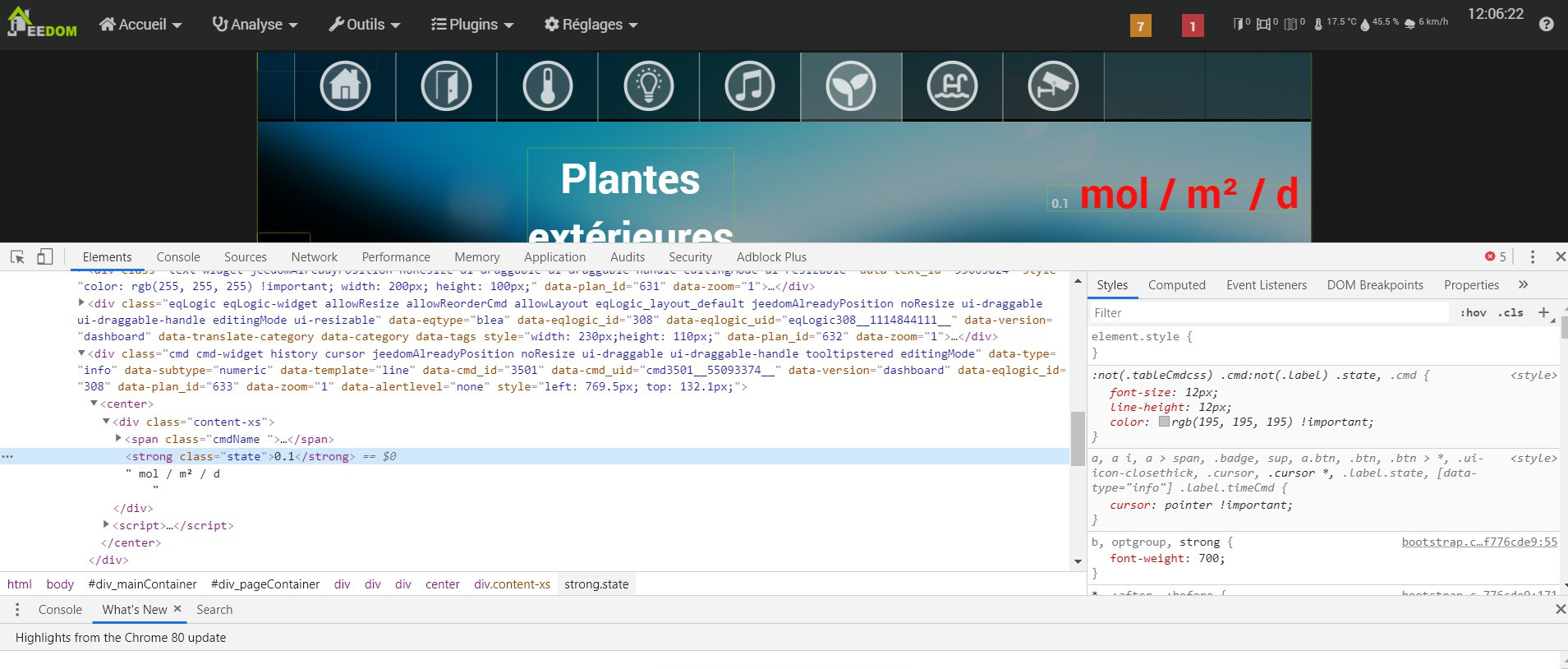Open the Search drawer tab
The height and width of the screenshot is (669, 1568).
214,610
